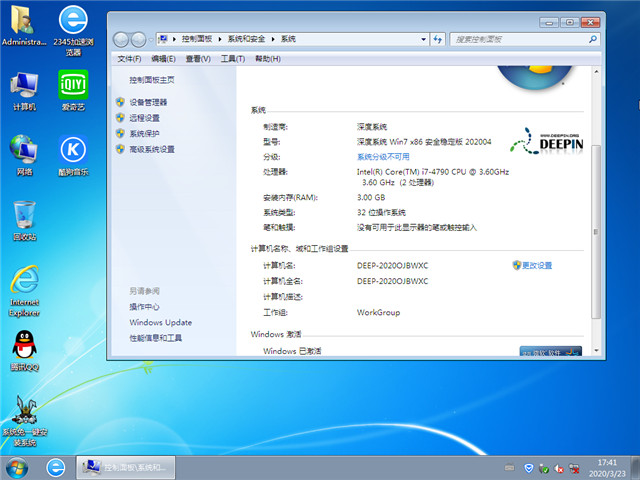
Task: Open 高级系统设置 in sidebar
Action: point(152,149)
